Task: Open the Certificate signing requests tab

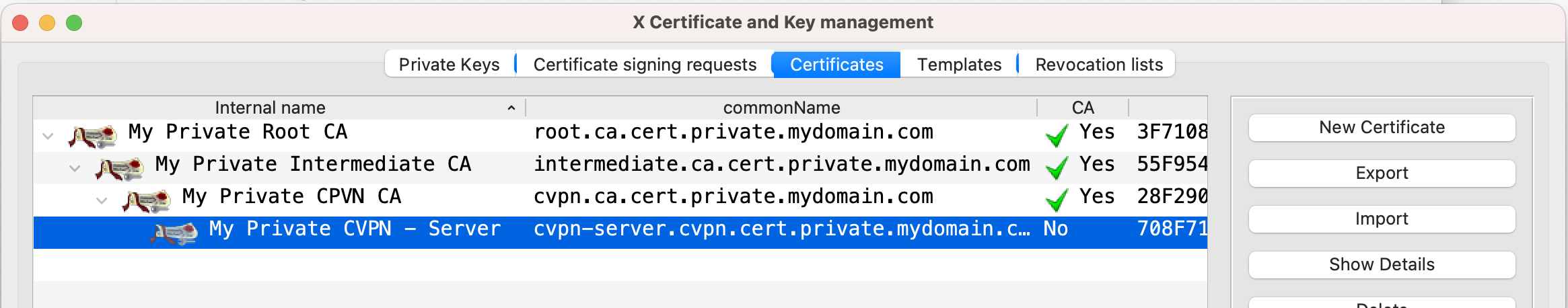Action: (x=645, y=65)
